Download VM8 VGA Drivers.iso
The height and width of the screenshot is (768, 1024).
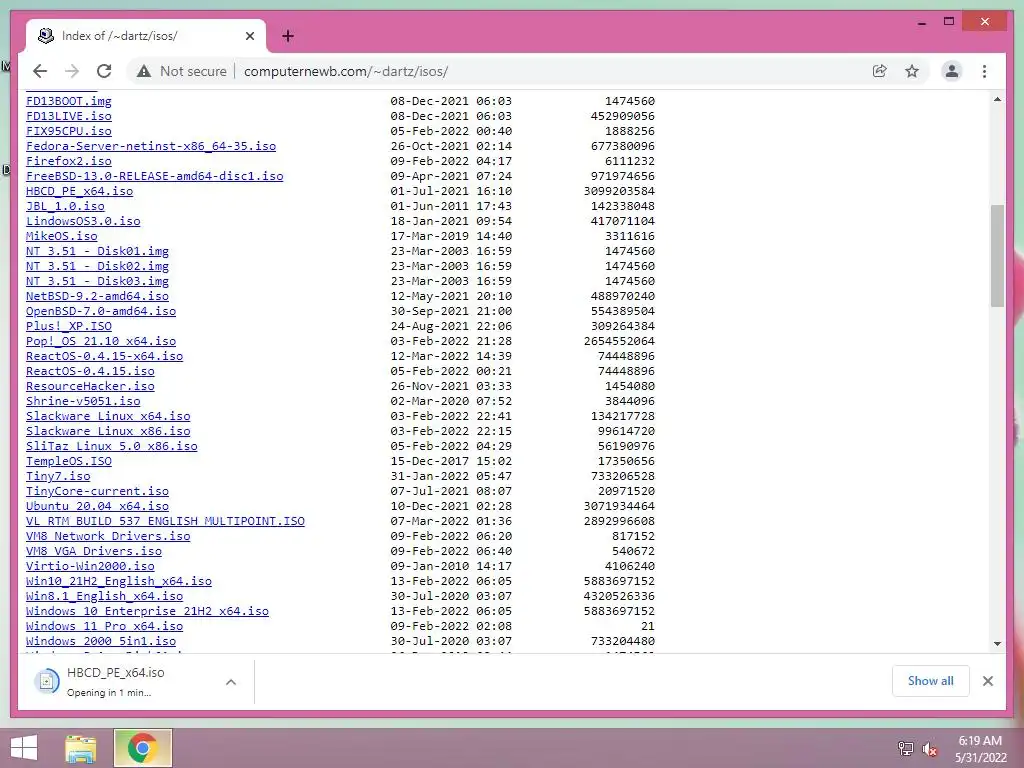94,552
